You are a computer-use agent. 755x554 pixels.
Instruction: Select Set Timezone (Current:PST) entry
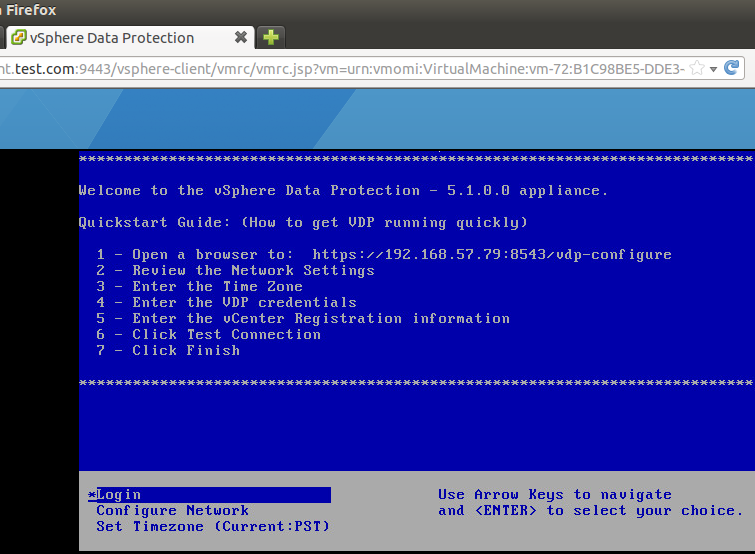pos(213,527)
